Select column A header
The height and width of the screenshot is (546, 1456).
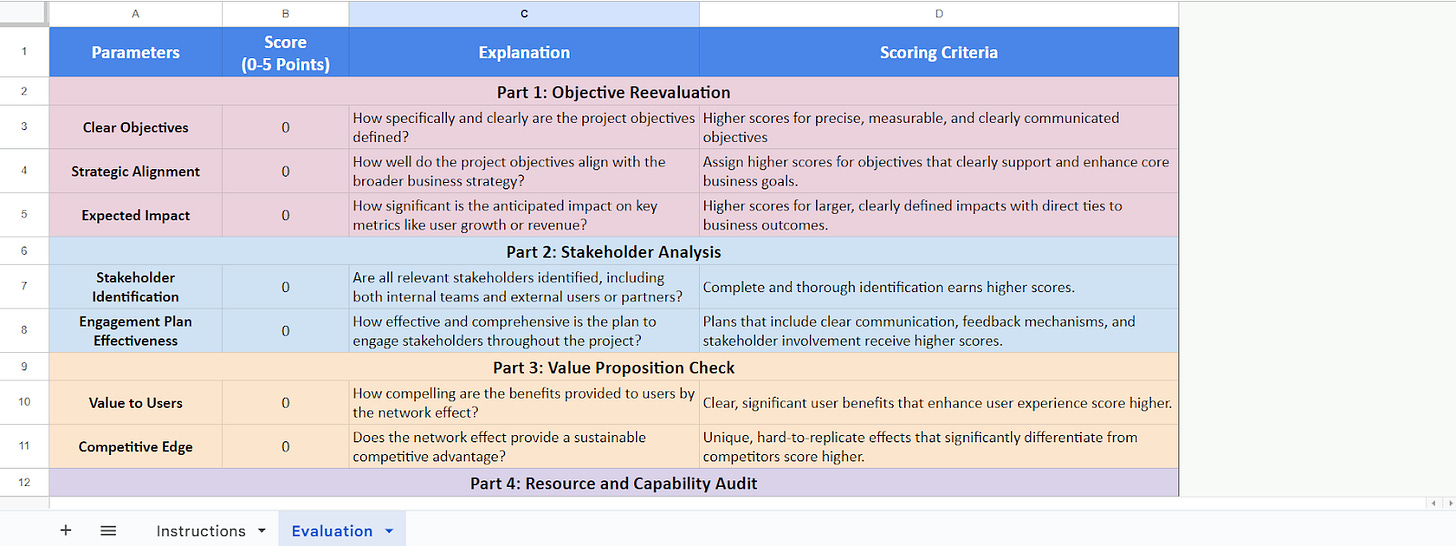[x=136, y=14]
